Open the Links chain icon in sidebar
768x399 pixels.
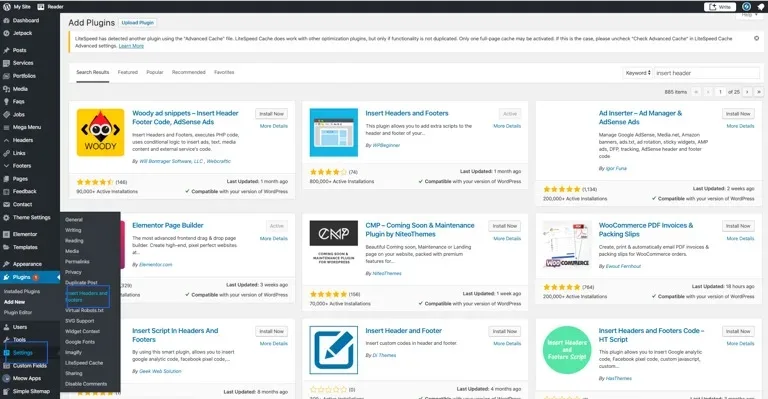tap(6, 153)
